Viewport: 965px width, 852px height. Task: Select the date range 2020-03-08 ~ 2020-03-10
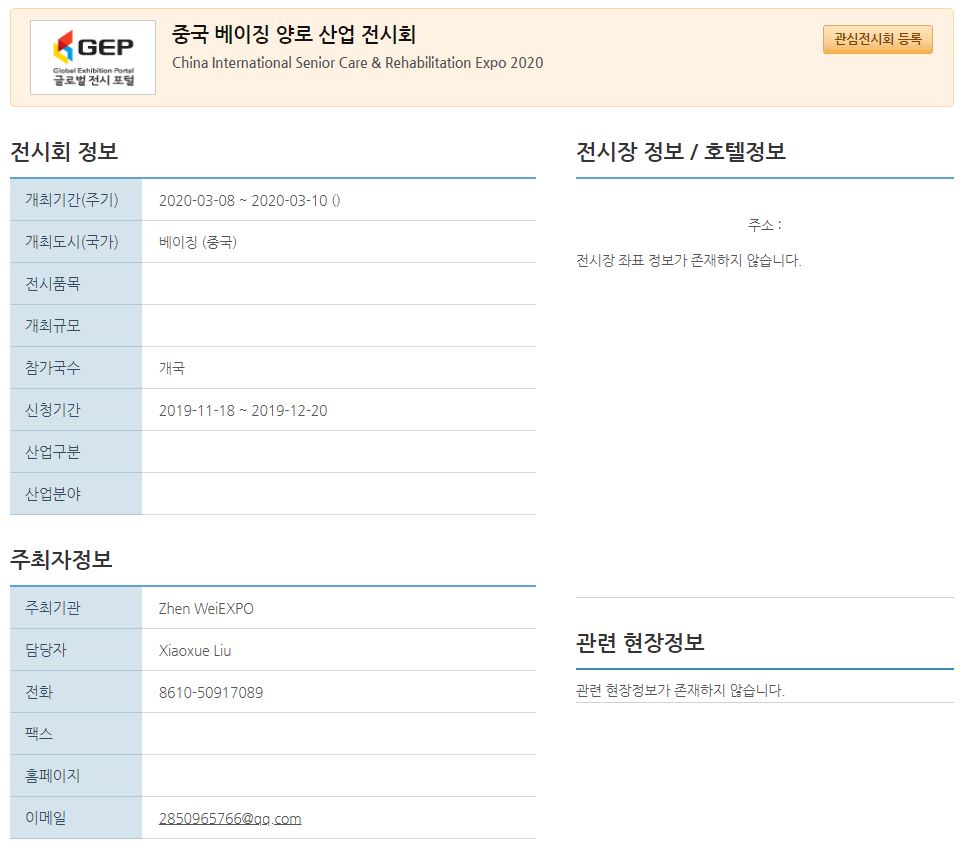pos(243,201)
